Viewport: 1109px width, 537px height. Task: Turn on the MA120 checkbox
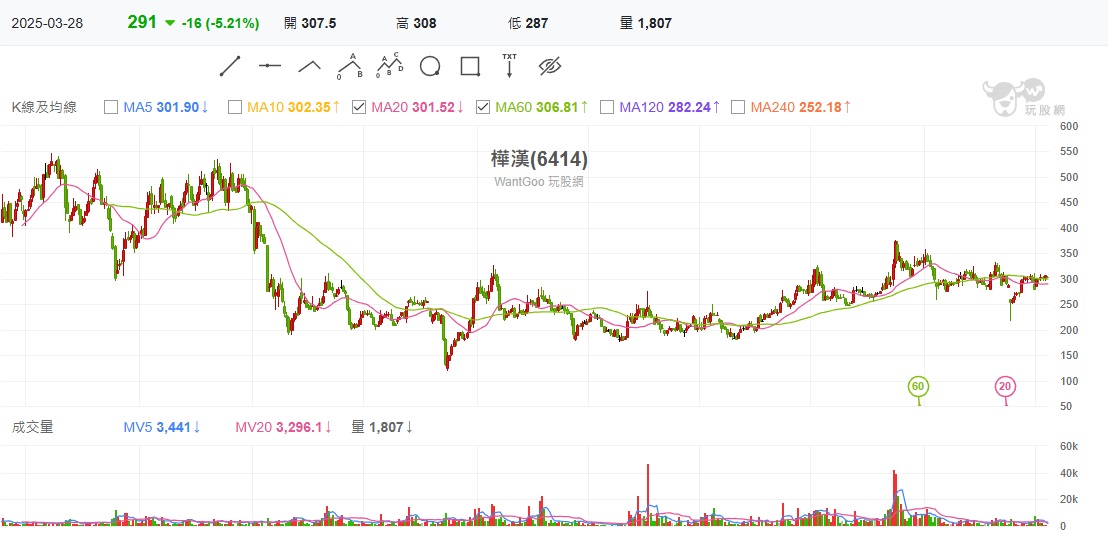(607, 107)
